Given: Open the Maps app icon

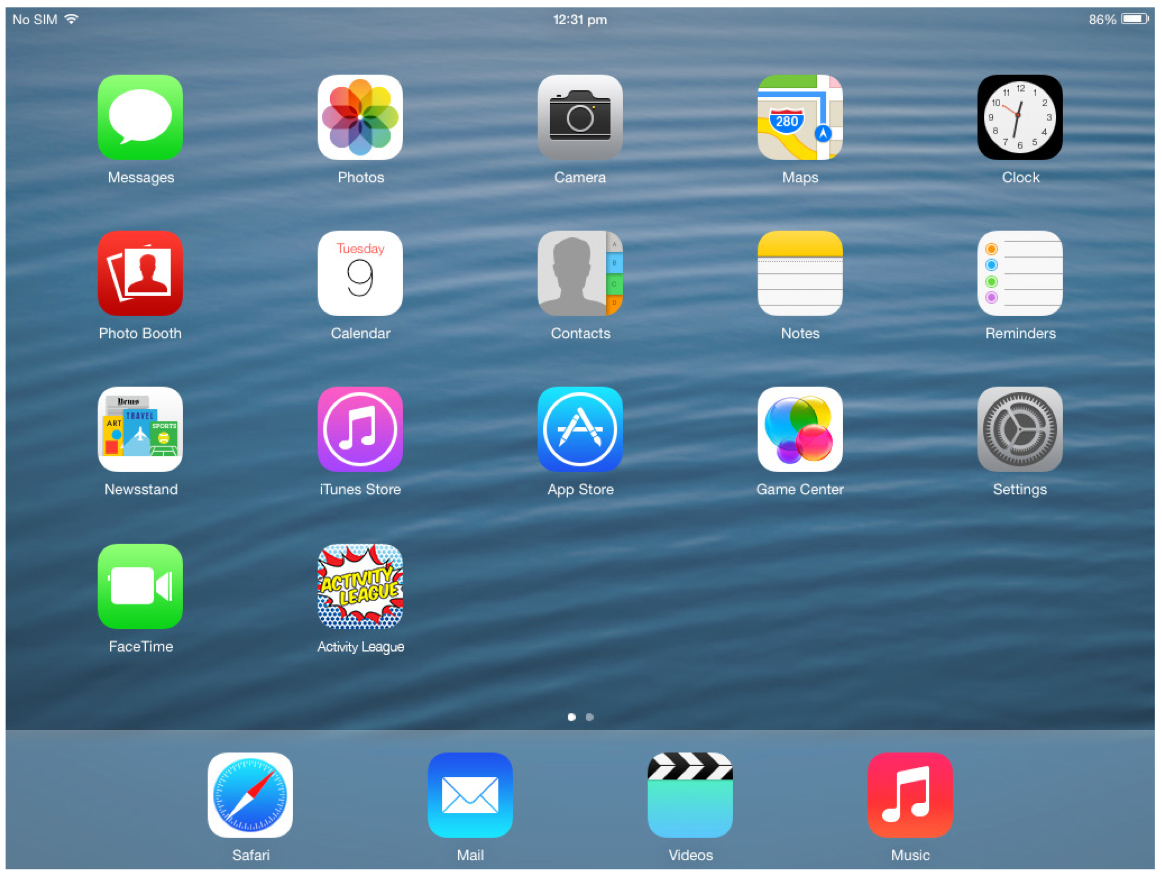Looking at the screenshot, I should point(800,117).
